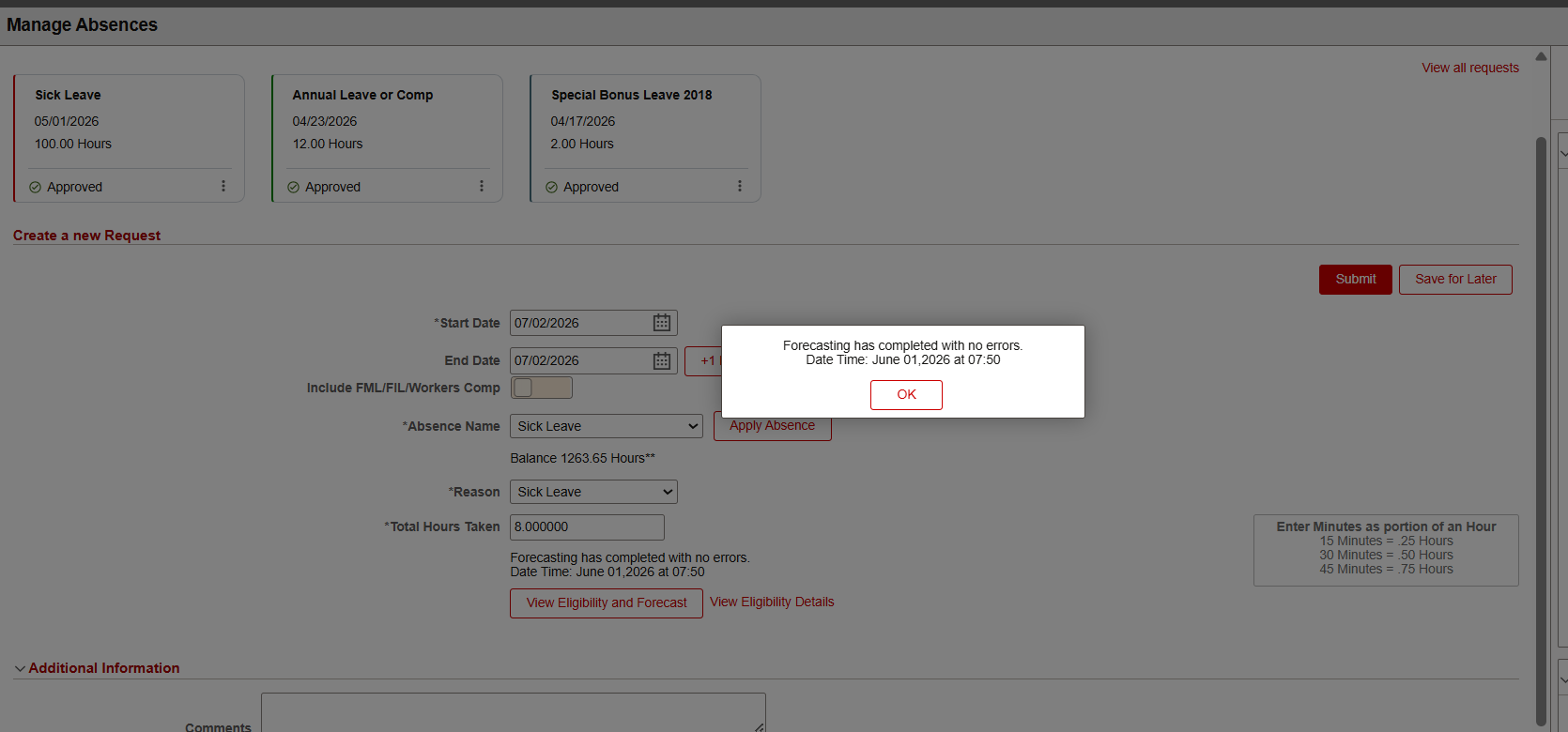The image size is (1568, 732).
Task: Open the Annual Leave or Comp request card
Action: coord(387,138)
